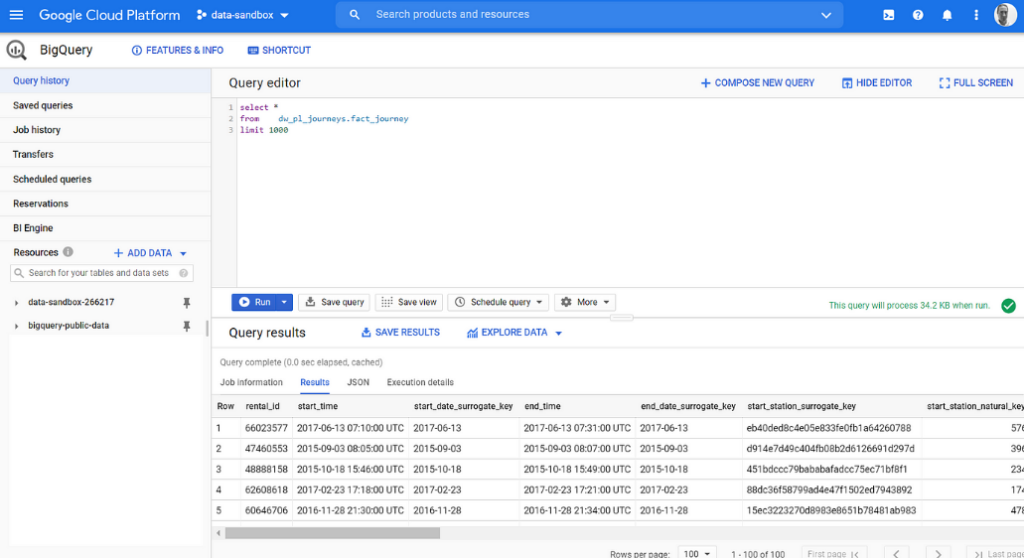Screen dimensions: 1024x558
Task: Click the Resources info icon
Action: coord(68,252)
